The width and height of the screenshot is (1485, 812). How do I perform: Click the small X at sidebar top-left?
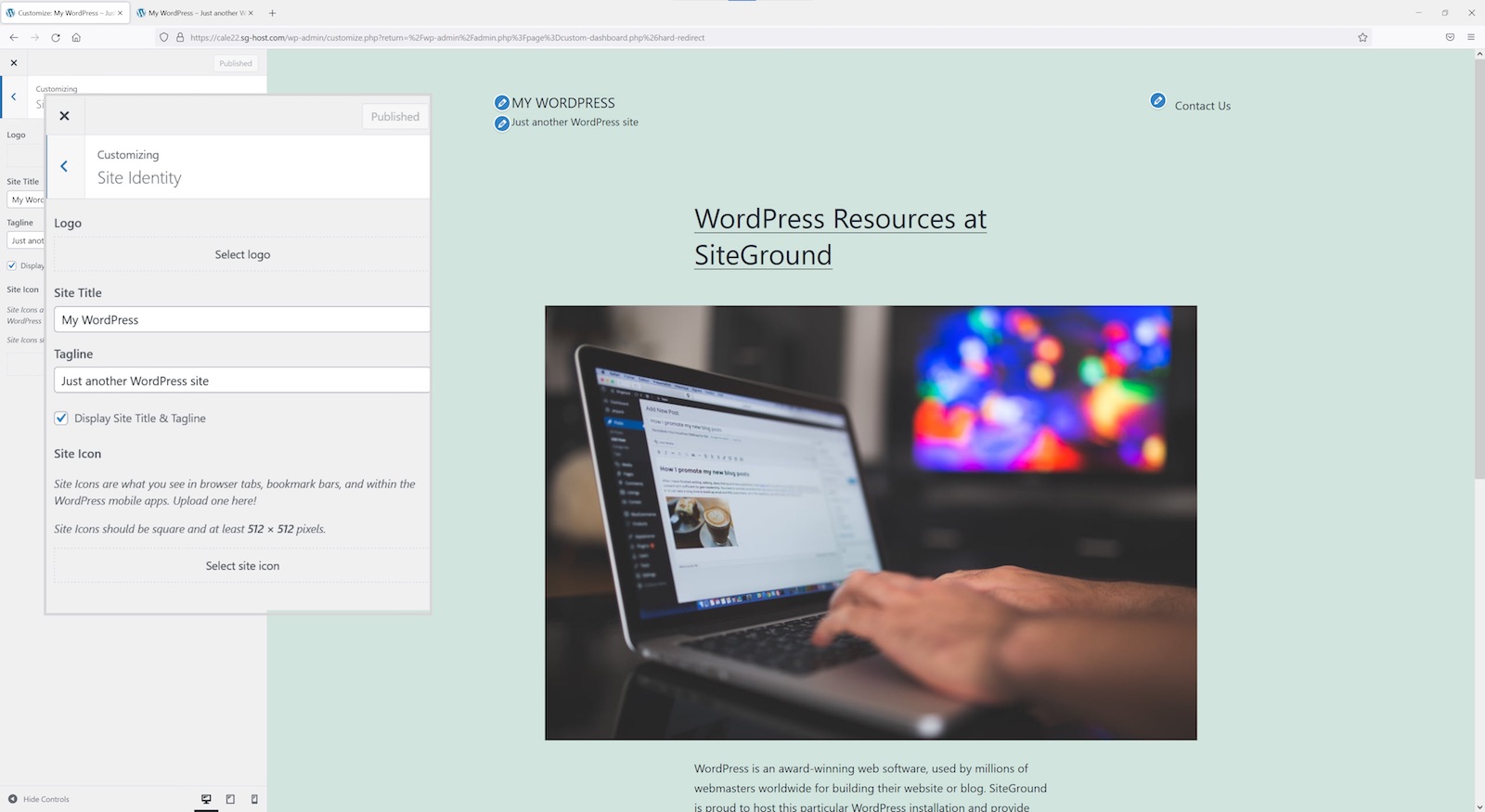(14, 63)
